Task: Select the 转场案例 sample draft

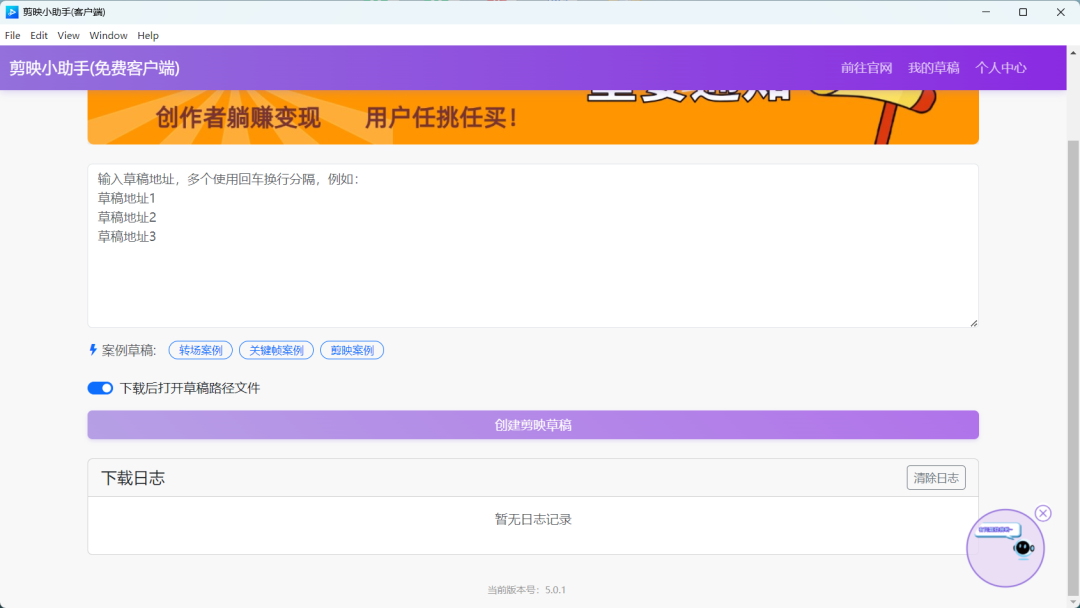Action: point(200,350)
